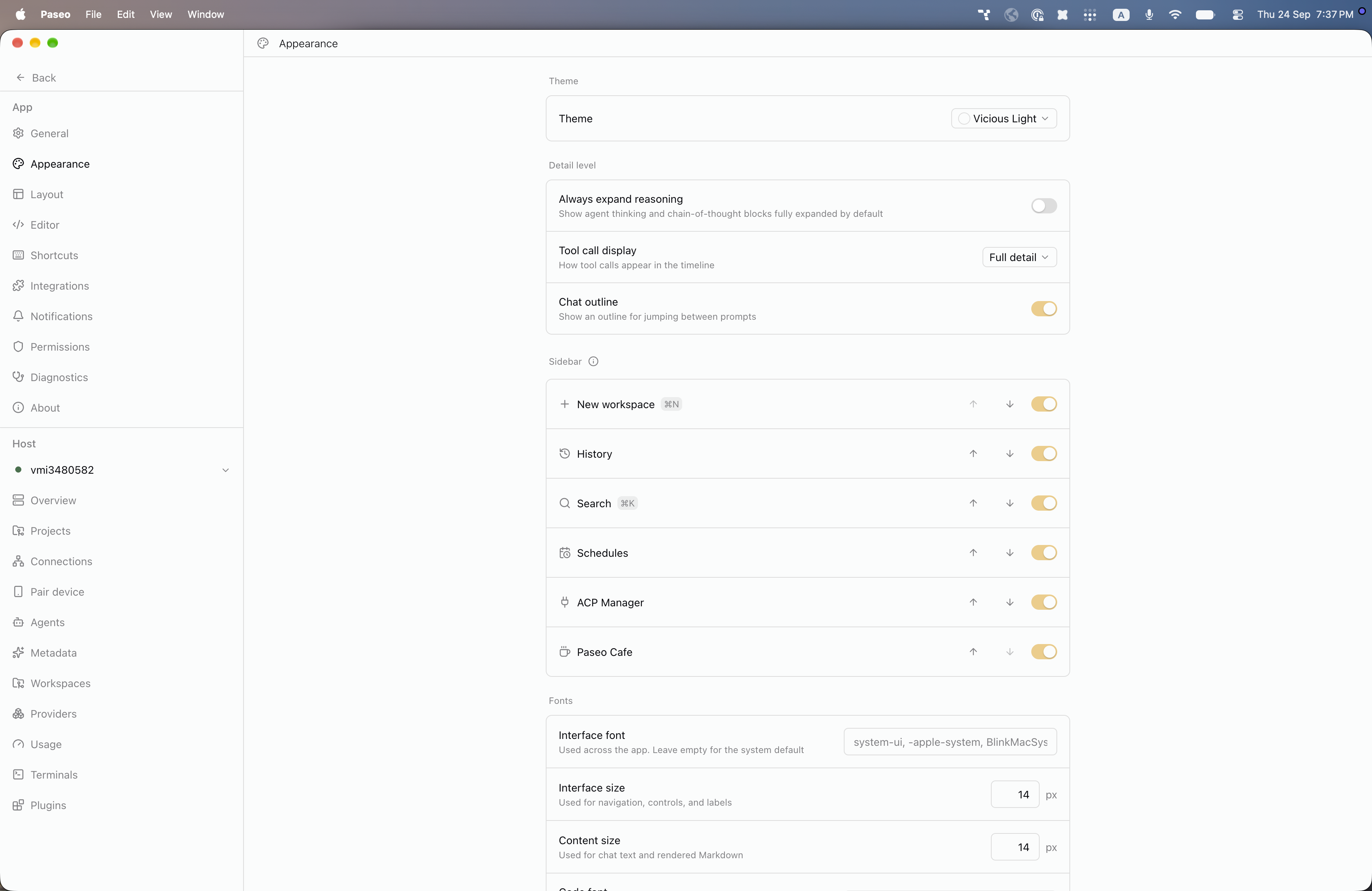Disable Paseo Cafe sidebar item

click(1043, 652)
